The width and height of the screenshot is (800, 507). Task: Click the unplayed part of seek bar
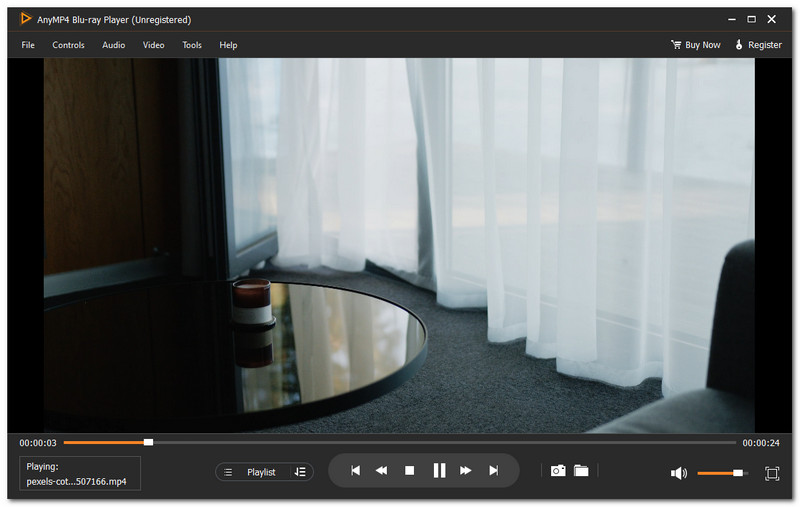pyautogui.click(x=444, y=442)
